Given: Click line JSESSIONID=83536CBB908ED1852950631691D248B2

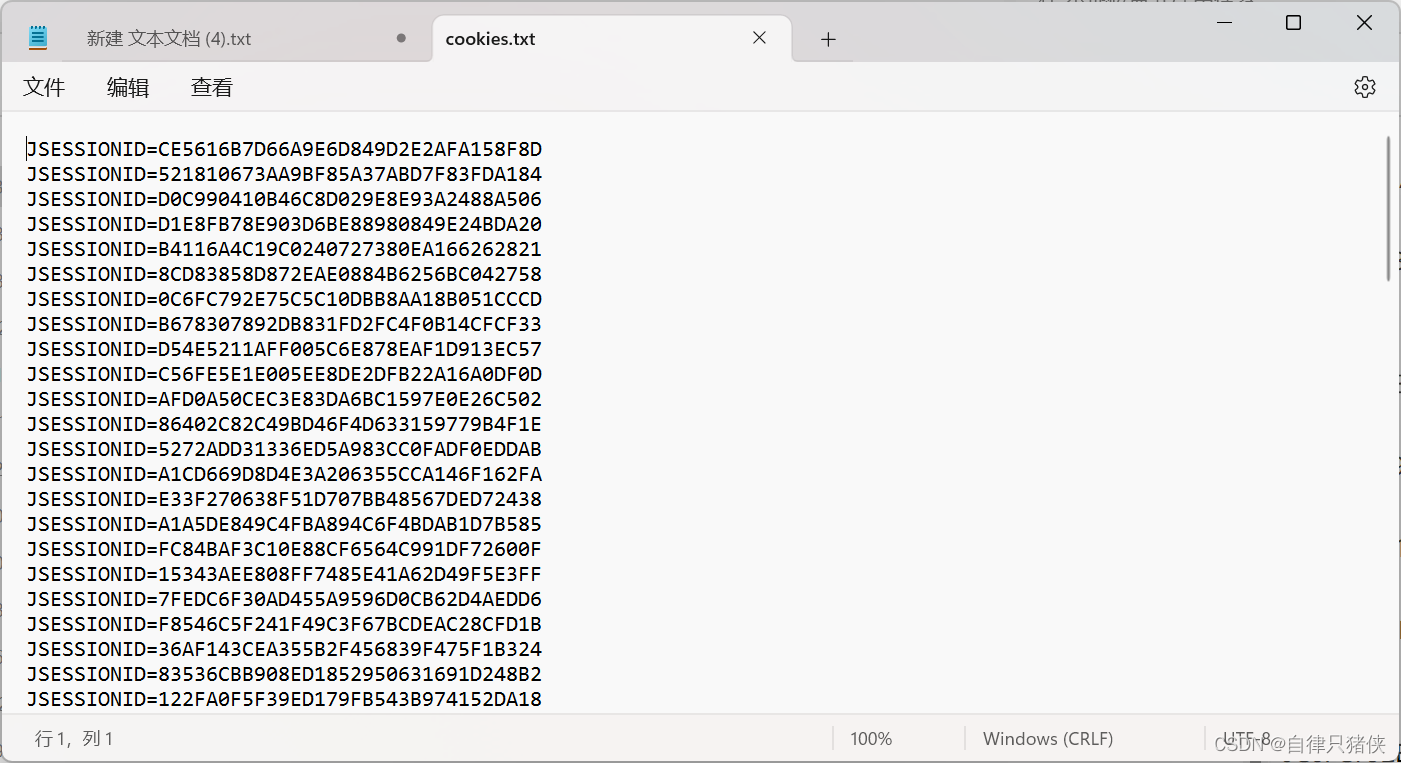Looking at the screenshot, I should pos(284,675).
